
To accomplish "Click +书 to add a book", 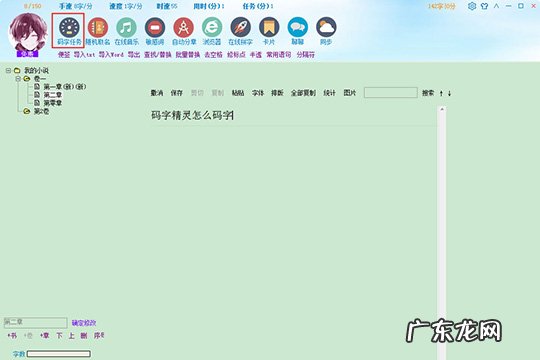I will (x=12, y=336).
